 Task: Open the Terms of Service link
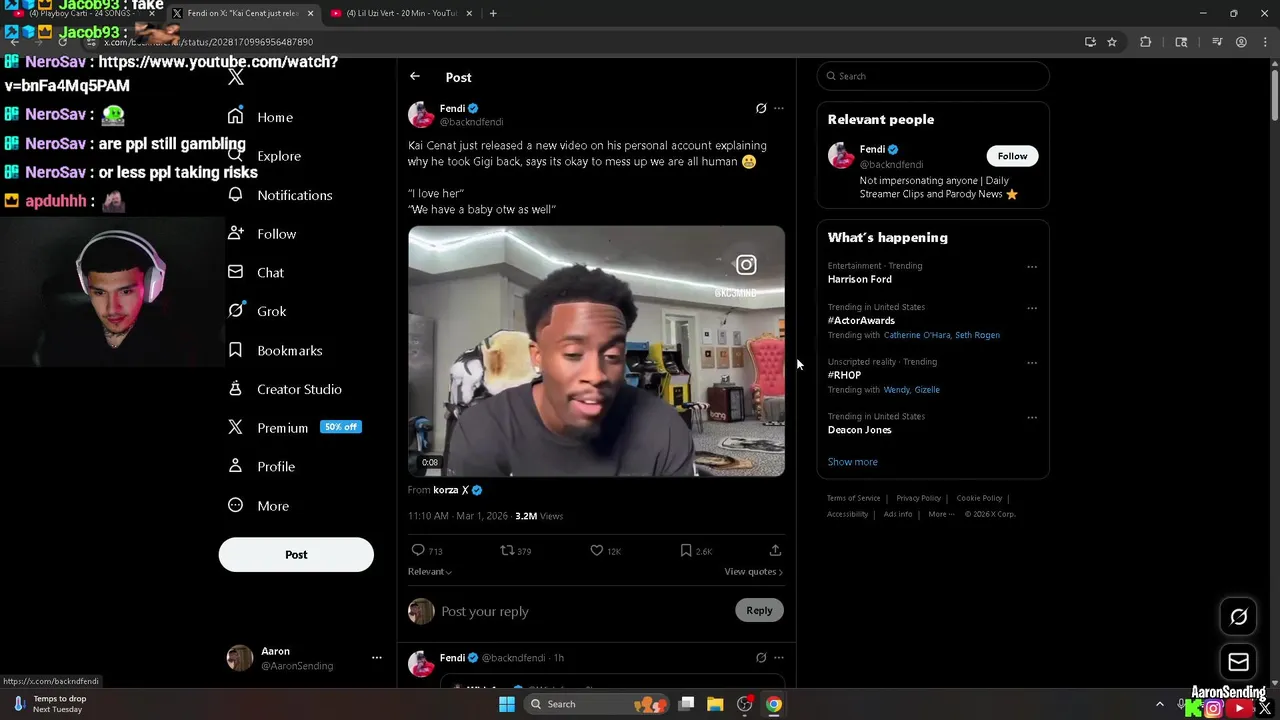coord(853,498)
